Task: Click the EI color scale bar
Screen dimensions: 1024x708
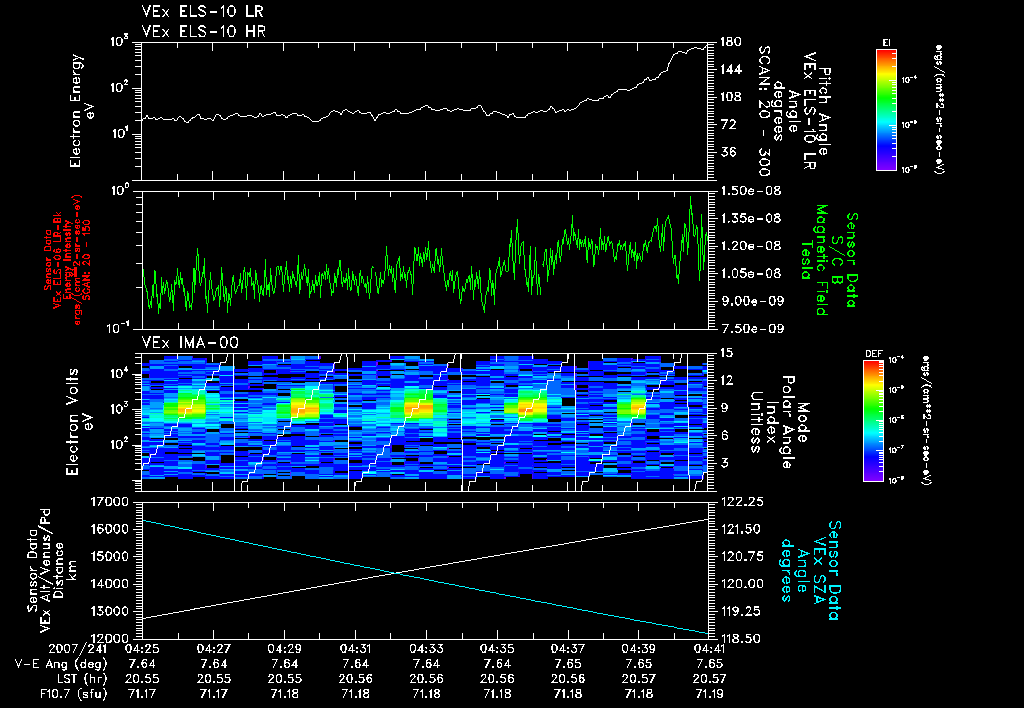Action: pyautogui.click(x=886, y=109)
